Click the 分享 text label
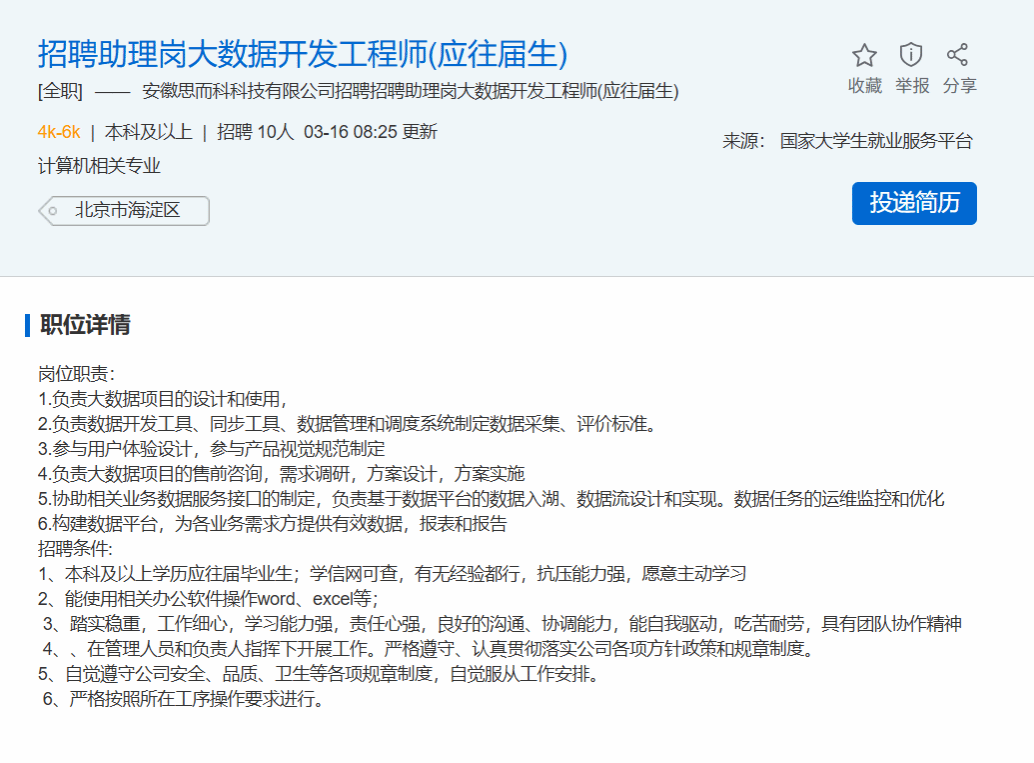The width and height of the screenshot is (1034, 763). (959, 86)
